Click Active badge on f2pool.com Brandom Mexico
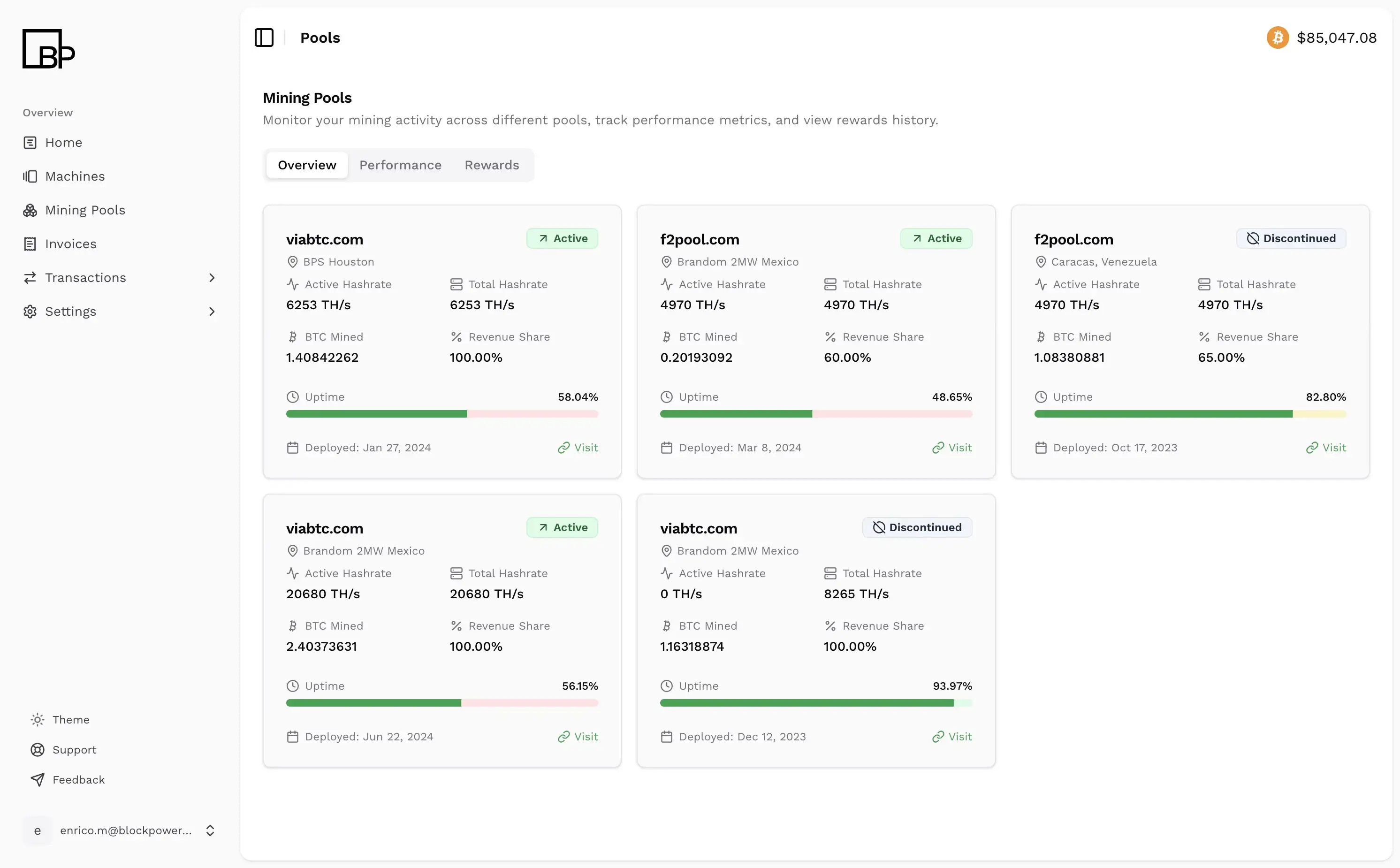Viewport: 1400px width, 868px height. coord(936,238)
